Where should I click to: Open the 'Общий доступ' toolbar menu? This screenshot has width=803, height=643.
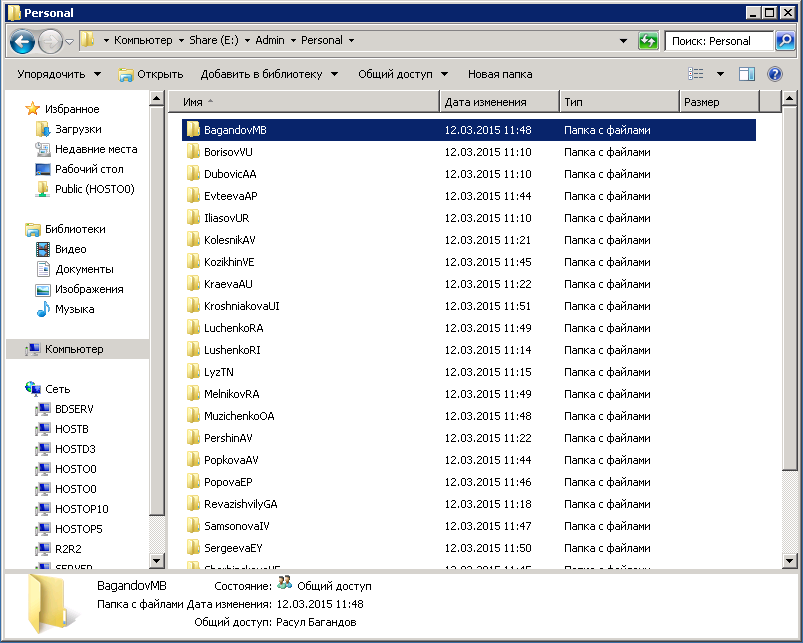[403, 74]
